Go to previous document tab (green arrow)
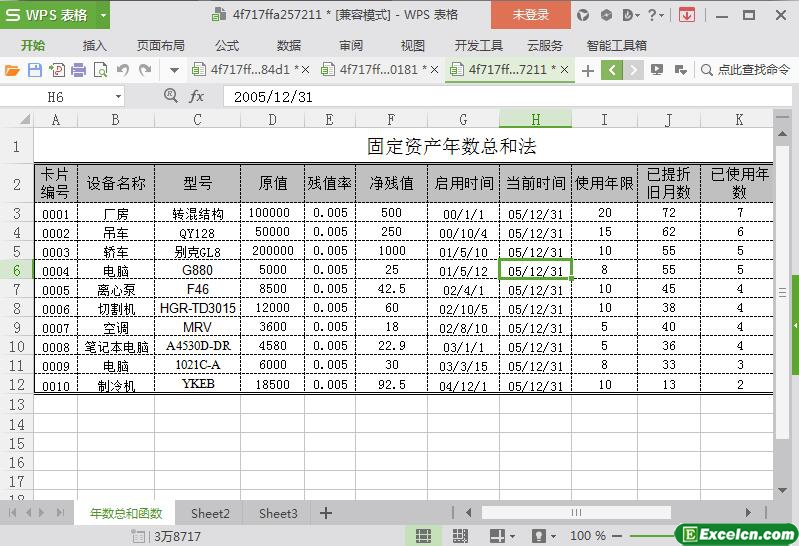Viewport: 799px width, 546px height. 612,70
